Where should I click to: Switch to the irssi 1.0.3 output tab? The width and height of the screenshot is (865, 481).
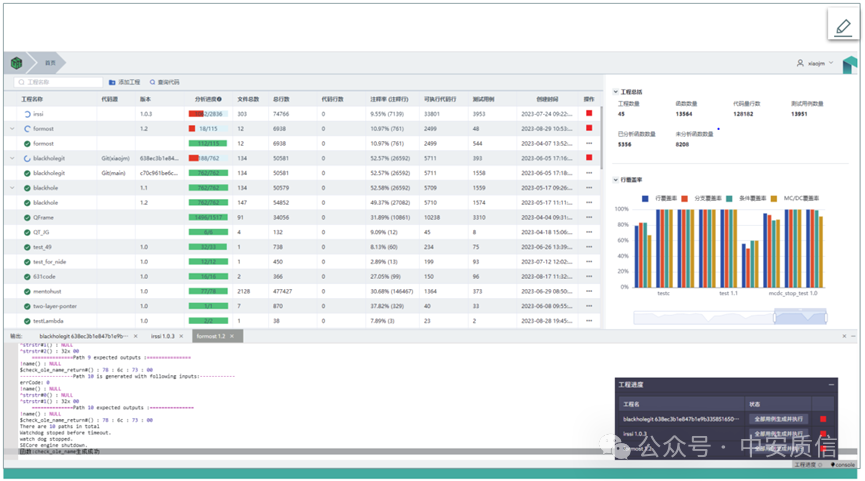[161, 336]
